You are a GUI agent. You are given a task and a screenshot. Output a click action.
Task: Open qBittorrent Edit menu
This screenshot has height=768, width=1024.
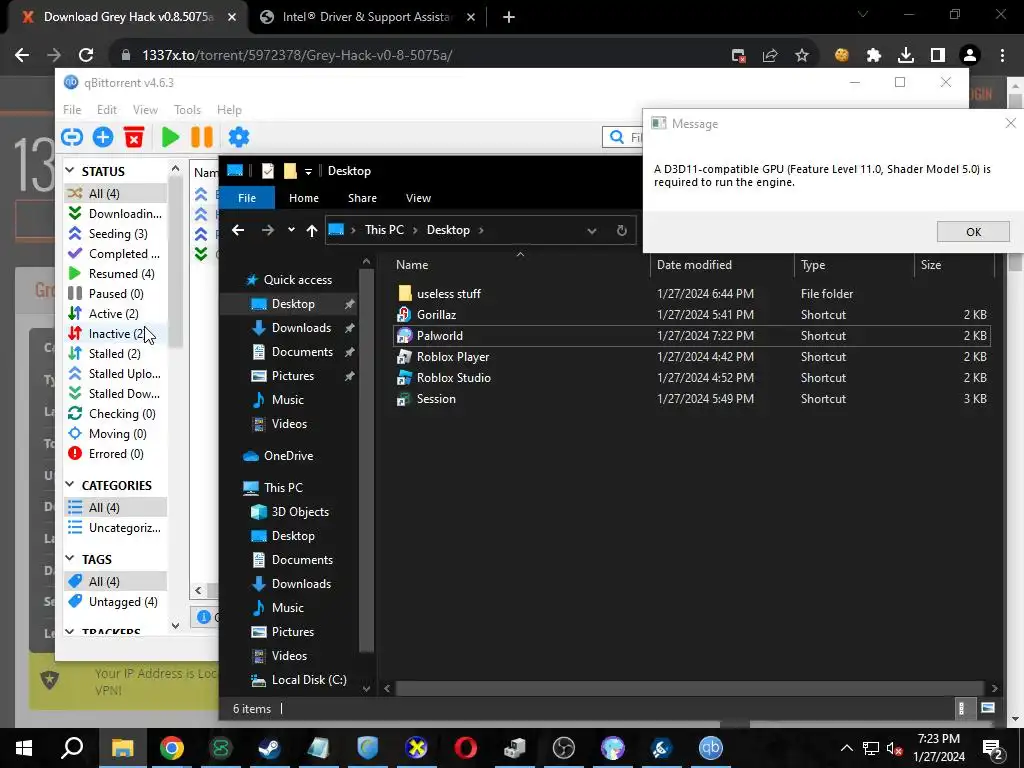click(x=106, y=110)
